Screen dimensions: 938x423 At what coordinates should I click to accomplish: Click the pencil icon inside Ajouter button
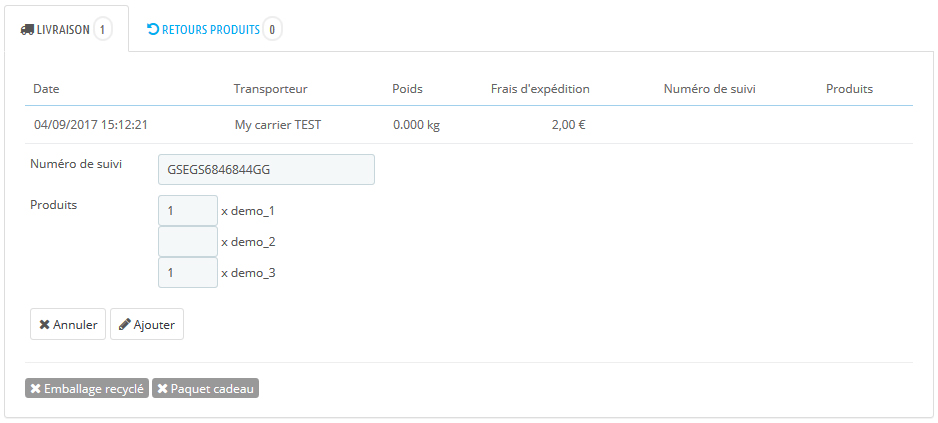[x=124, y=324]
